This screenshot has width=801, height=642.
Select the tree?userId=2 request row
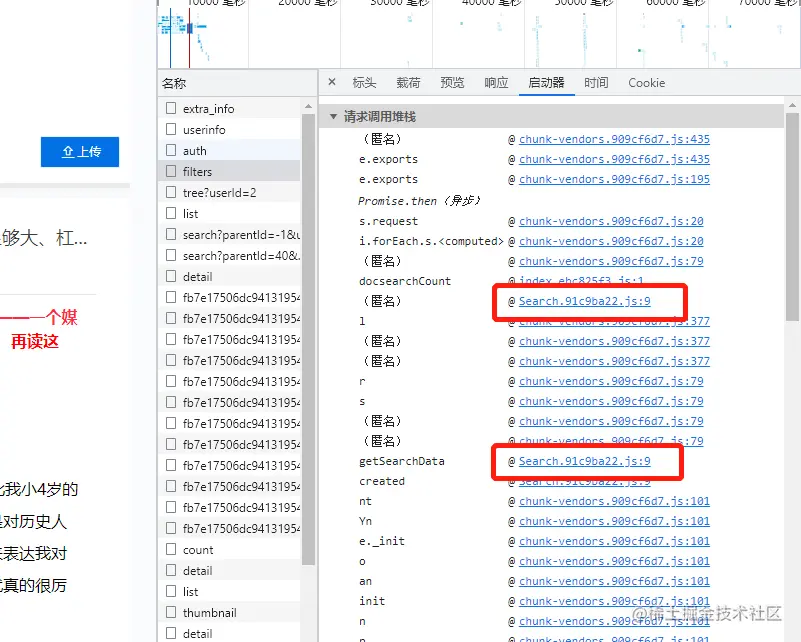(229, 192)
